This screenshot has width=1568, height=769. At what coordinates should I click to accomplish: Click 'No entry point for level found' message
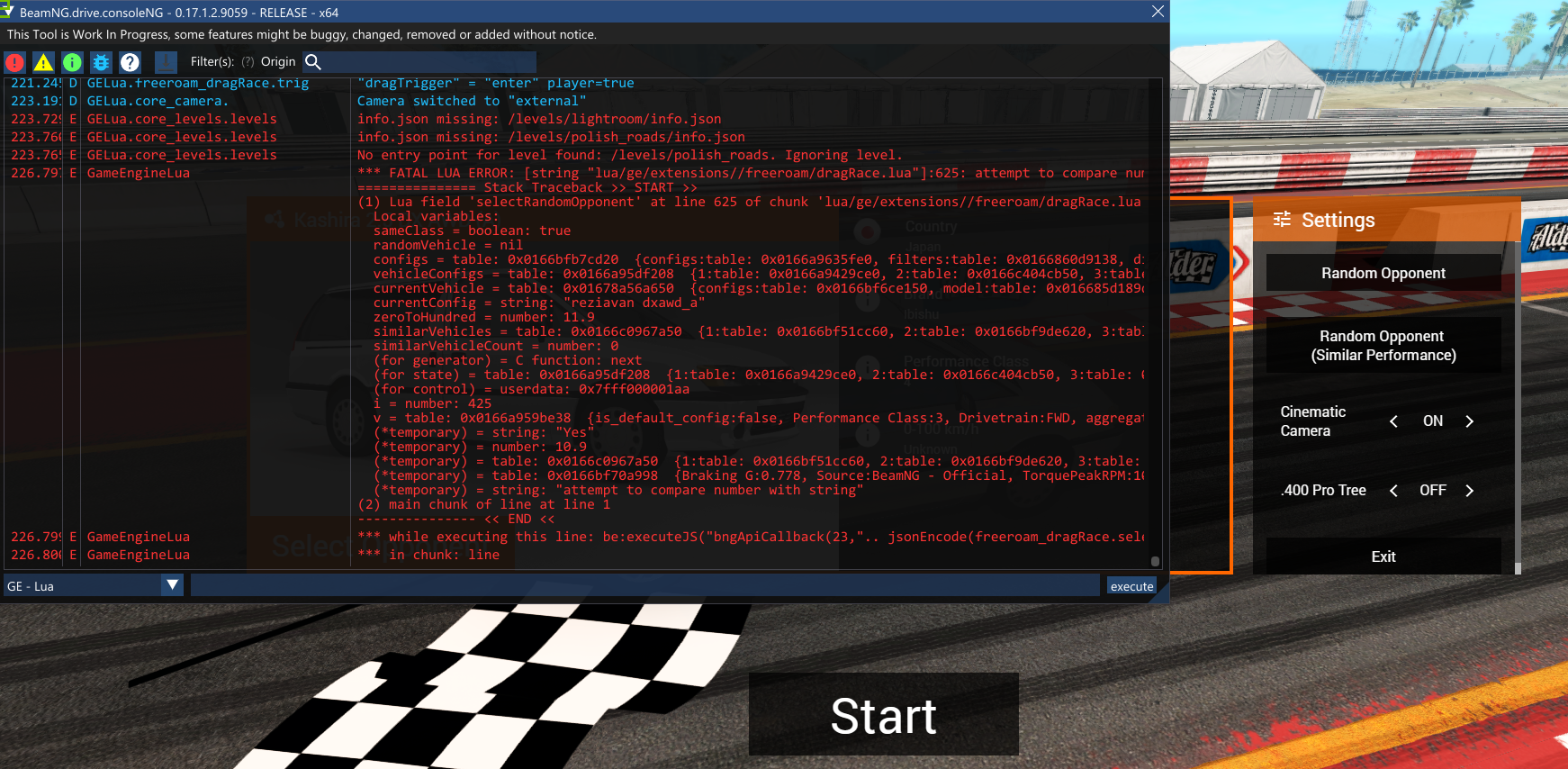click(629, 155)
